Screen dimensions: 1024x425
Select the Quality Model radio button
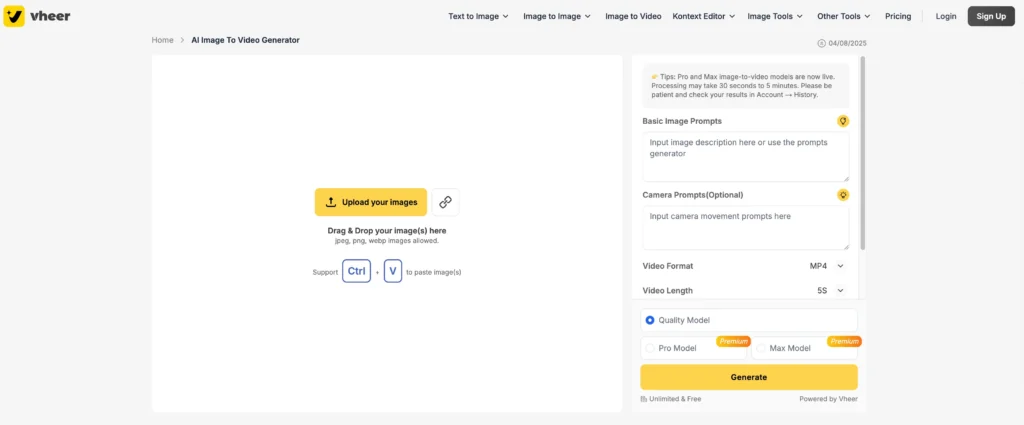click(650, 320)
